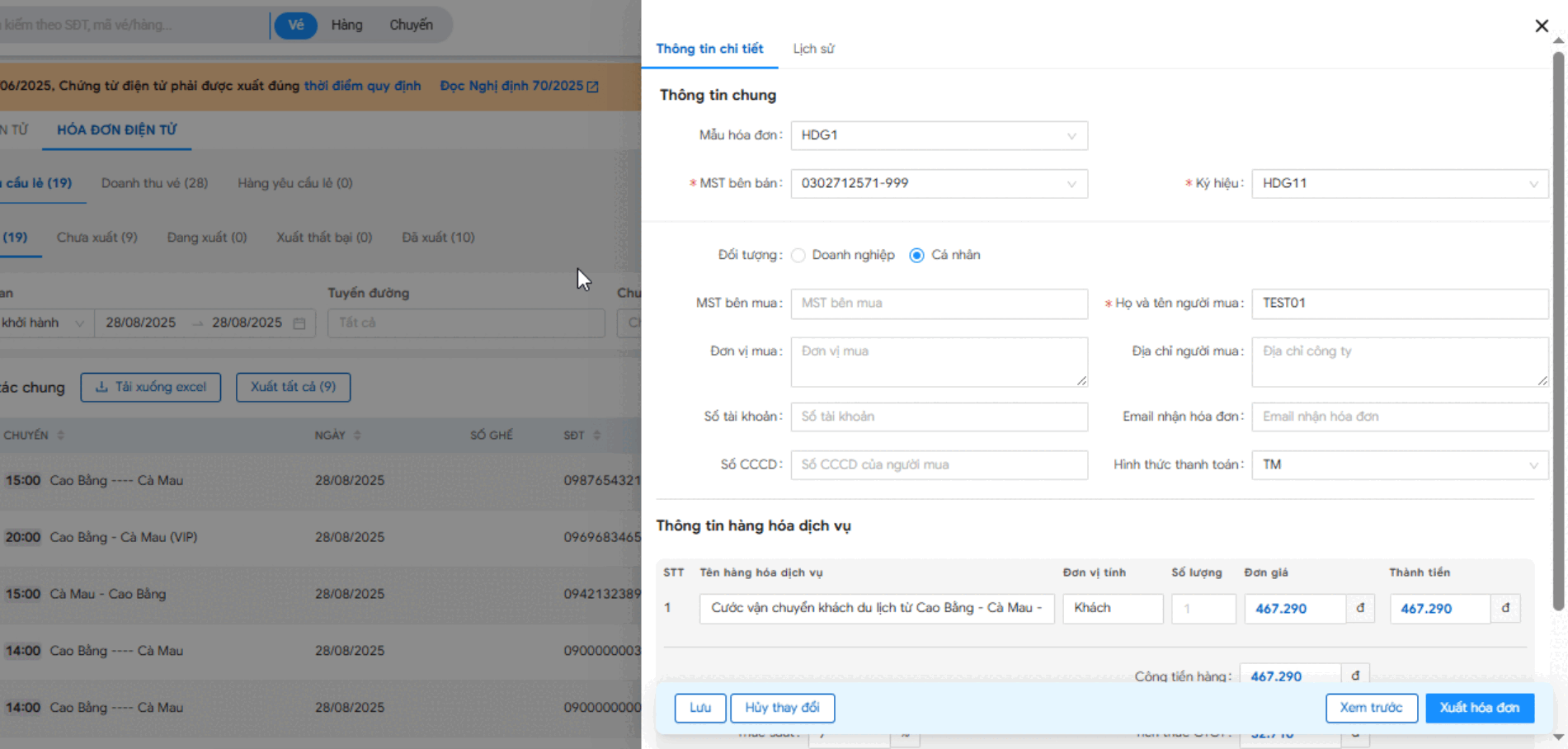Switch search mode to Hàng
The width and height of the screenshot is (1568, 749).
coord(346,25)
